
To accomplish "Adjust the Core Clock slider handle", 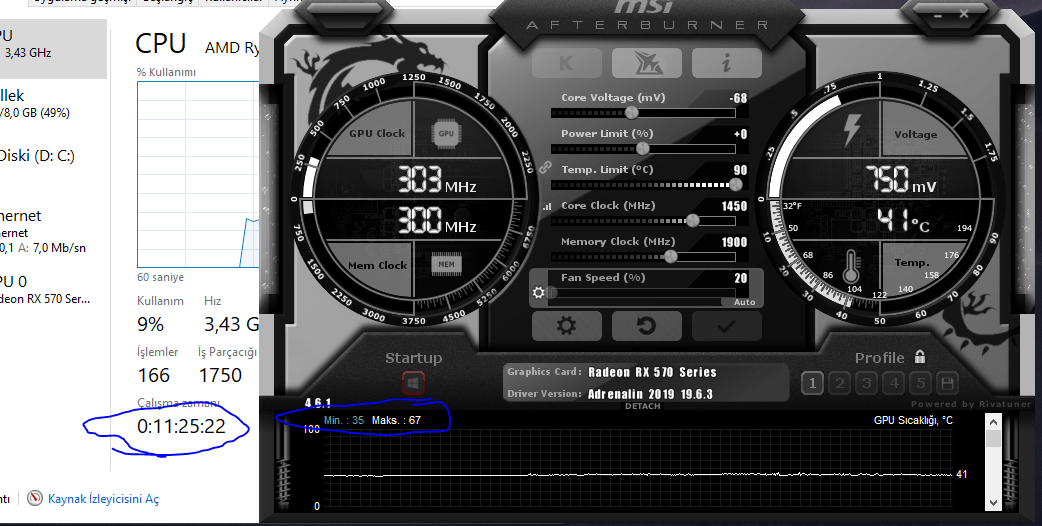I will [692, 220].
